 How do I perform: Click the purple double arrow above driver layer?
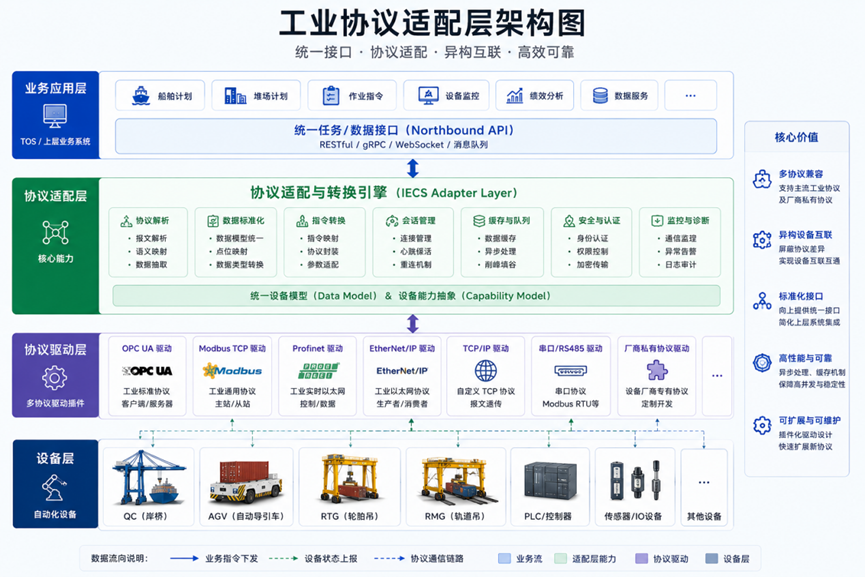(413, 324)
